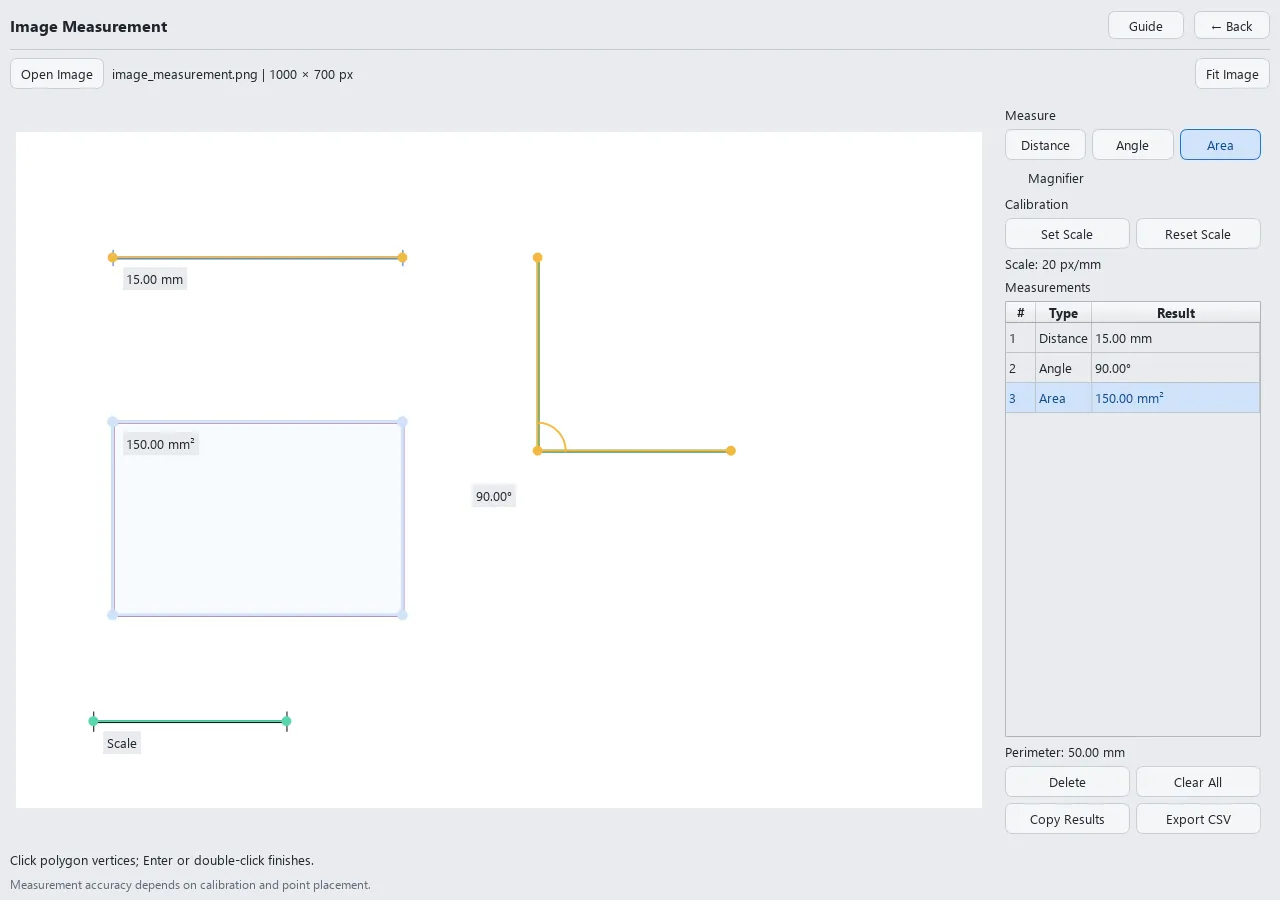1280x900 pixels.
Task: Click the right endpoint of the 15.00 mm line
Action: click(x=402, y=258)
